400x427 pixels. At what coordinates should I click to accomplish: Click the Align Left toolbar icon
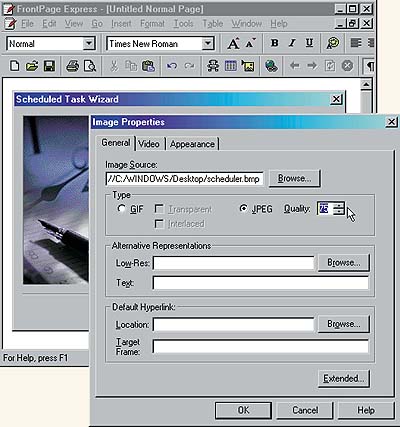coord(356,43)
